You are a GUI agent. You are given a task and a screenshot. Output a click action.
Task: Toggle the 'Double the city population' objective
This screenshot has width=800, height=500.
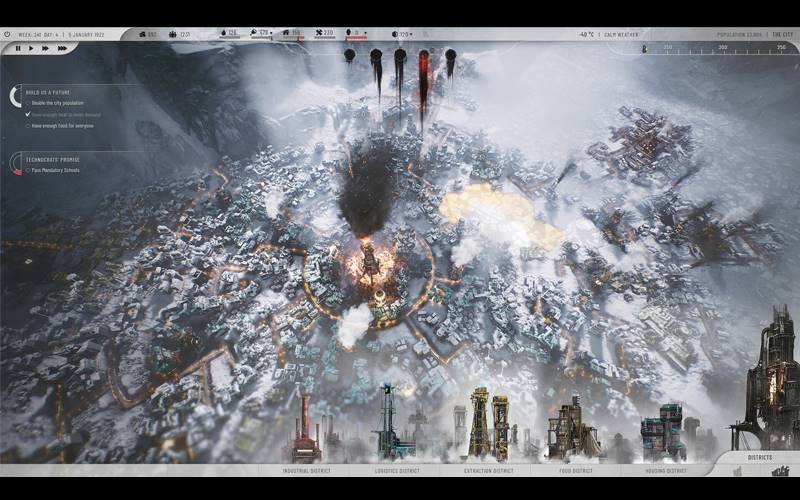28,103
